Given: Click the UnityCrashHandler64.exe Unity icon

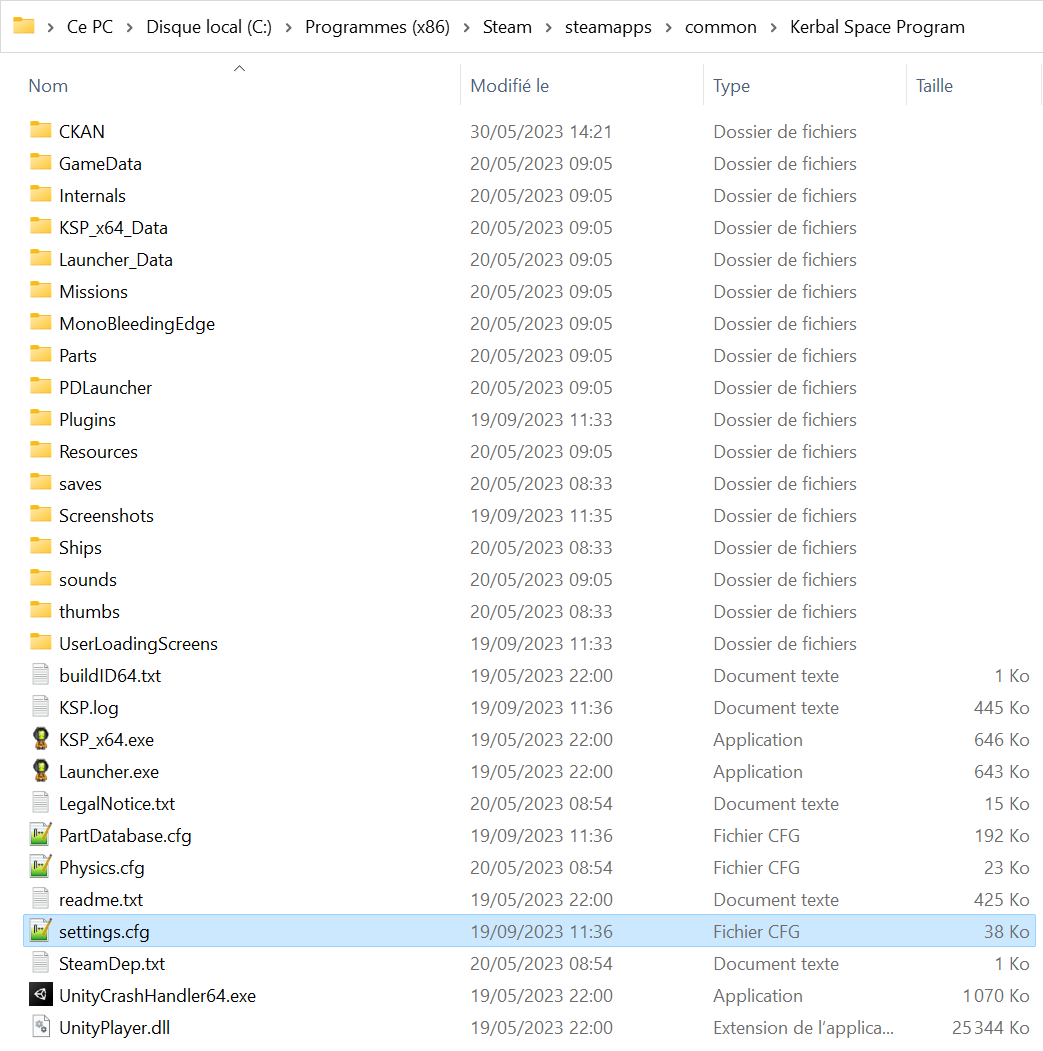Looking at the screenshot, I should tap(40, 995).
